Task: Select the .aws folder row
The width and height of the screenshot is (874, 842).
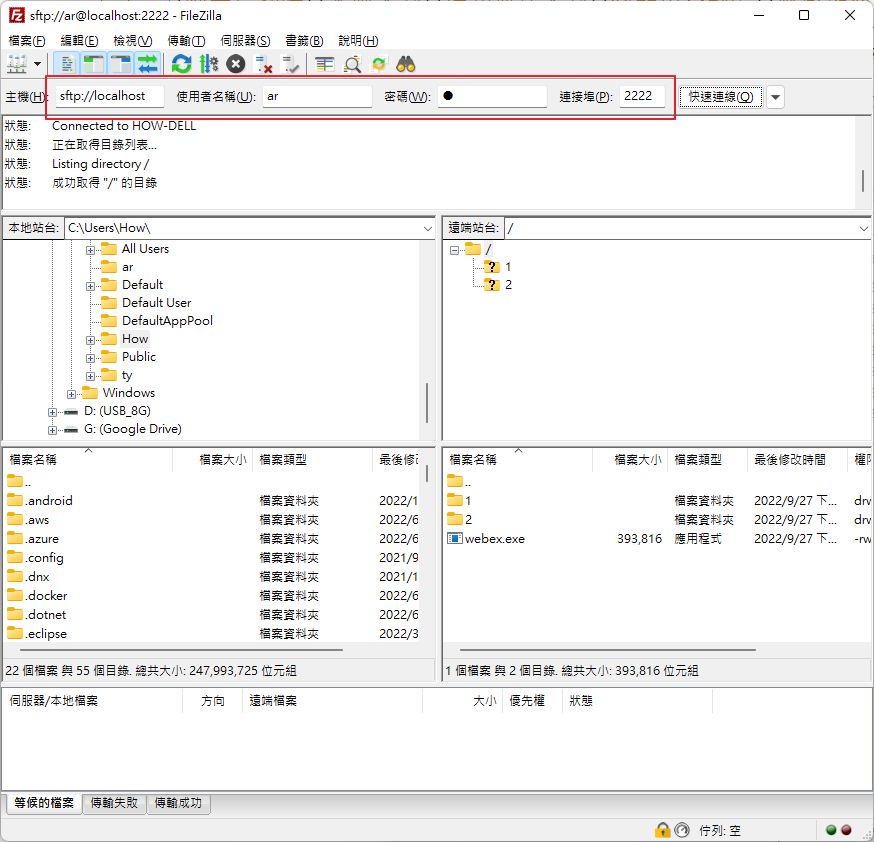Action: [x=212, y=519]
